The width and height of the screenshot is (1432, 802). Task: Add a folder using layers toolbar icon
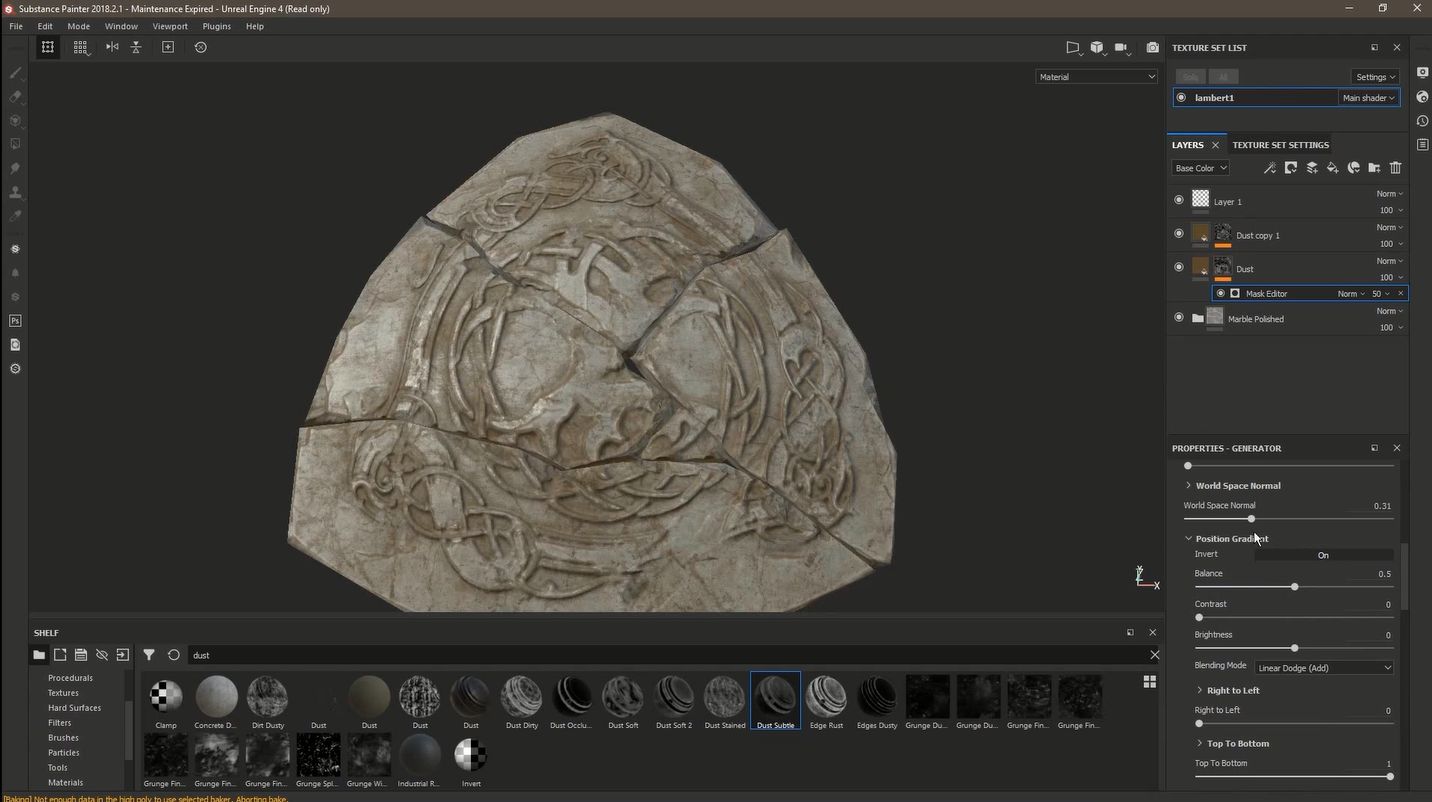click(1374, 168)
